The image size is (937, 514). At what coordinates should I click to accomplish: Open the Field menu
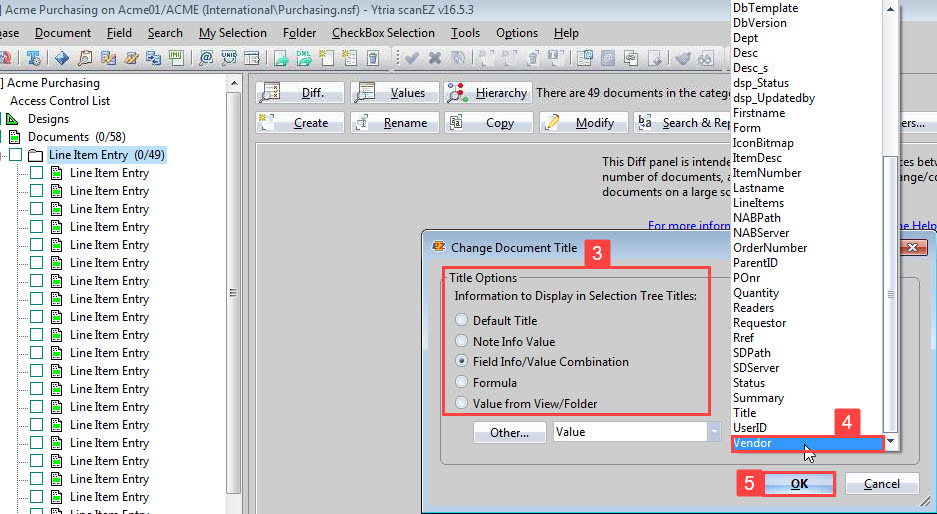point(119,33)
